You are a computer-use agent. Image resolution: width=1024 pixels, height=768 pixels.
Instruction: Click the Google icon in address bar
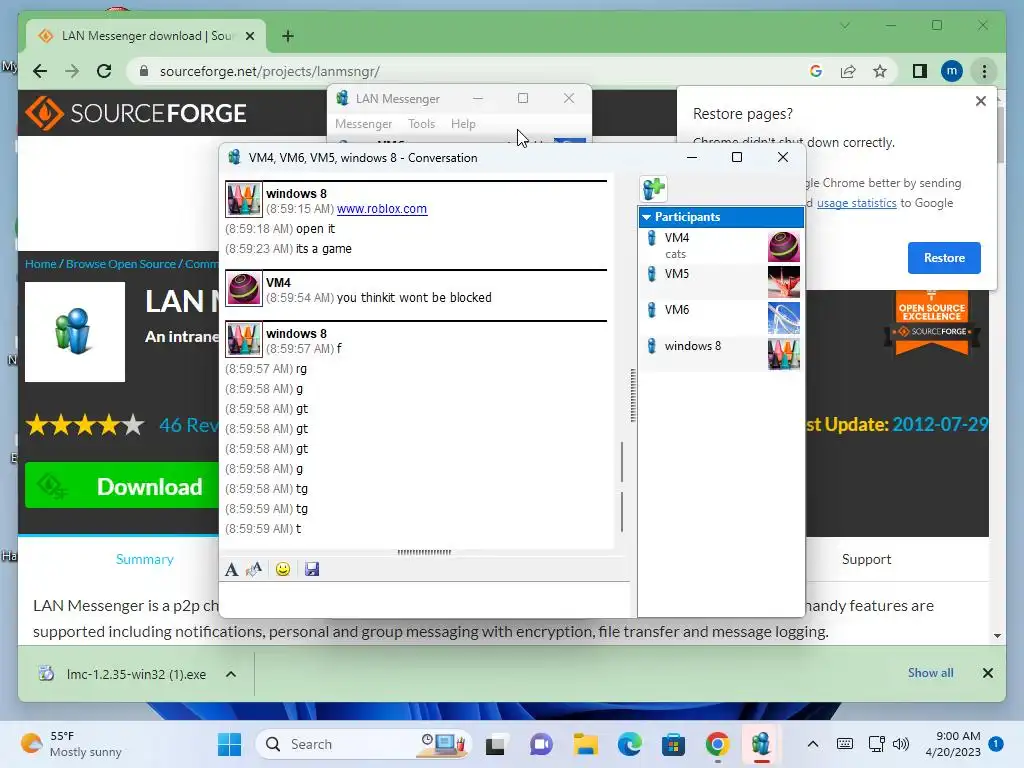816,71
